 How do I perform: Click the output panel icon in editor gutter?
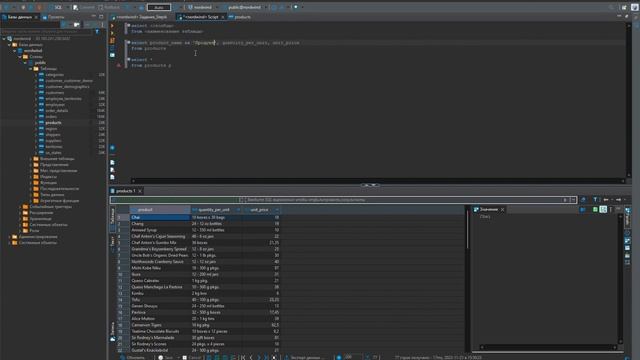coord(113,162)
